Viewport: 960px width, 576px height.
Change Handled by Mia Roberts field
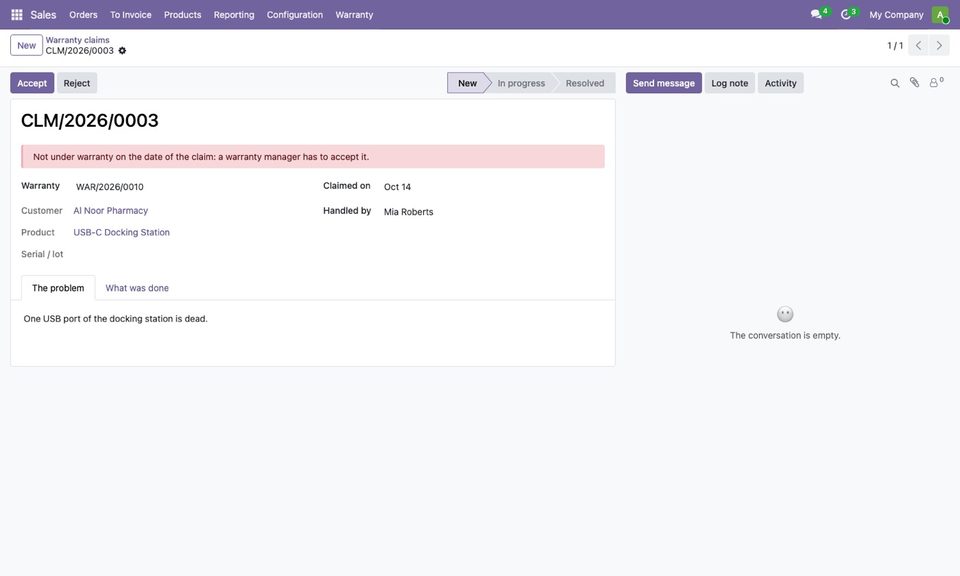click(408, 212)
